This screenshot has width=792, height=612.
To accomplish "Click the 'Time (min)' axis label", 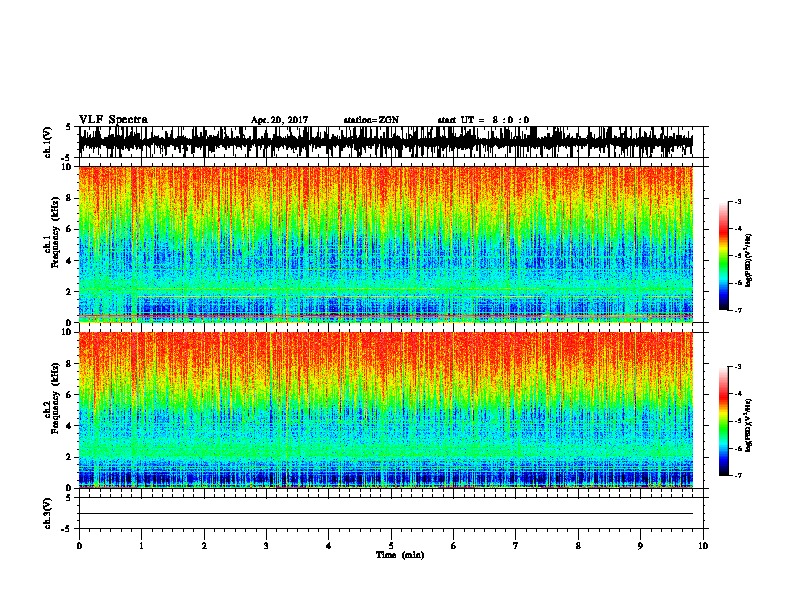I will pos(400,555).
